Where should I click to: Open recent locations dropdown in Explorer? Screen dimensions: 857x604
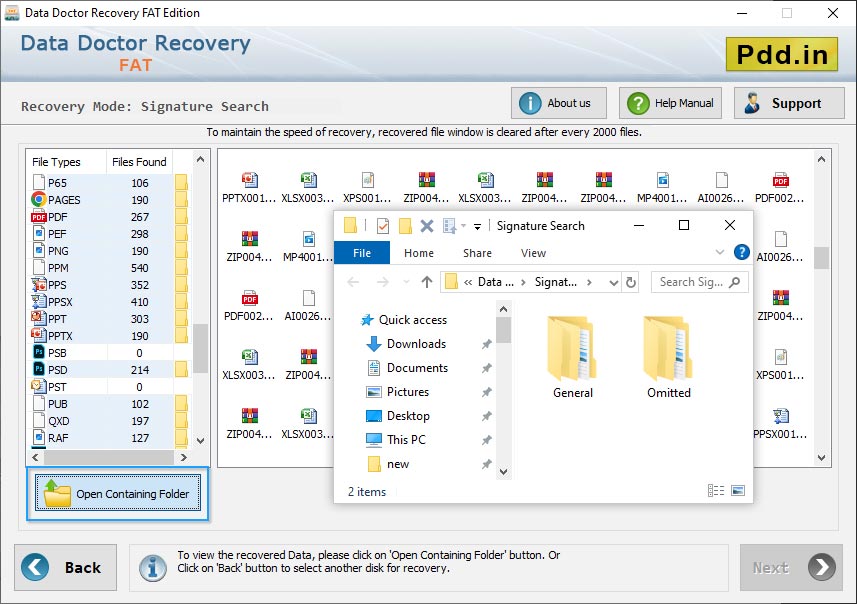[x=406, y=282]
